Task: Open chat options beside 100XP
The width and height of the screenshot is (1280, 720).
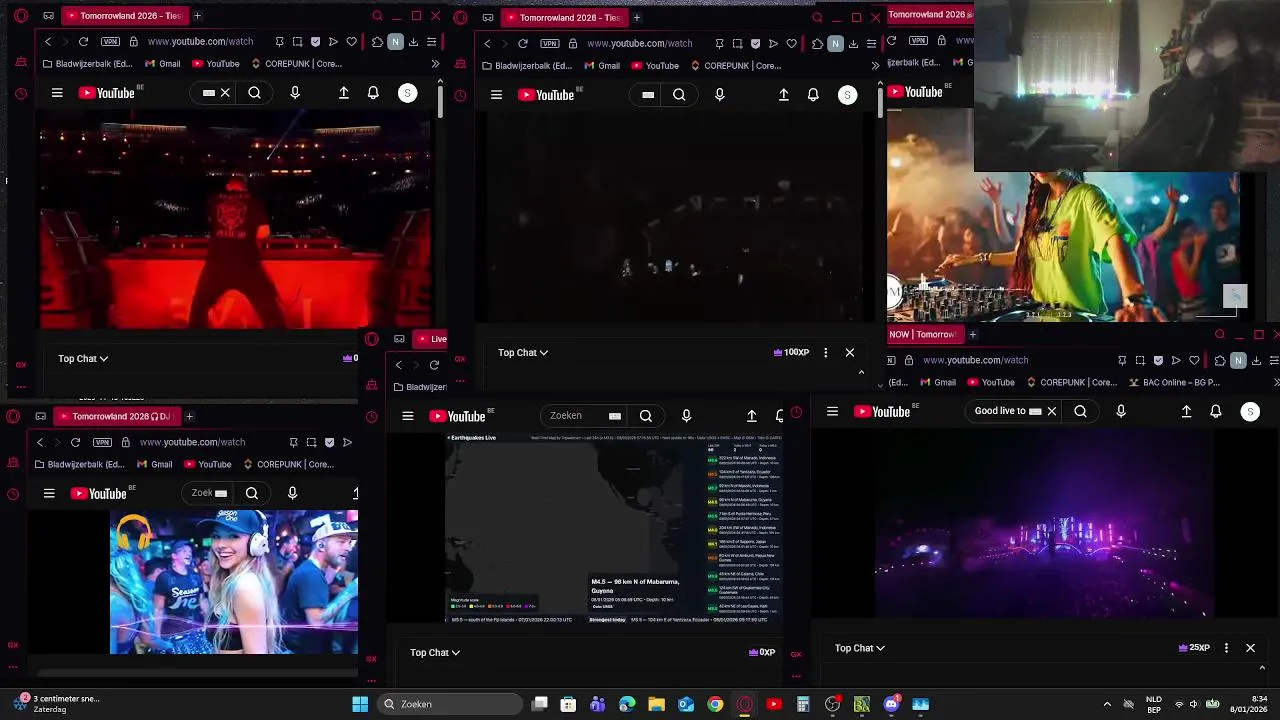Action: point(825,352)
